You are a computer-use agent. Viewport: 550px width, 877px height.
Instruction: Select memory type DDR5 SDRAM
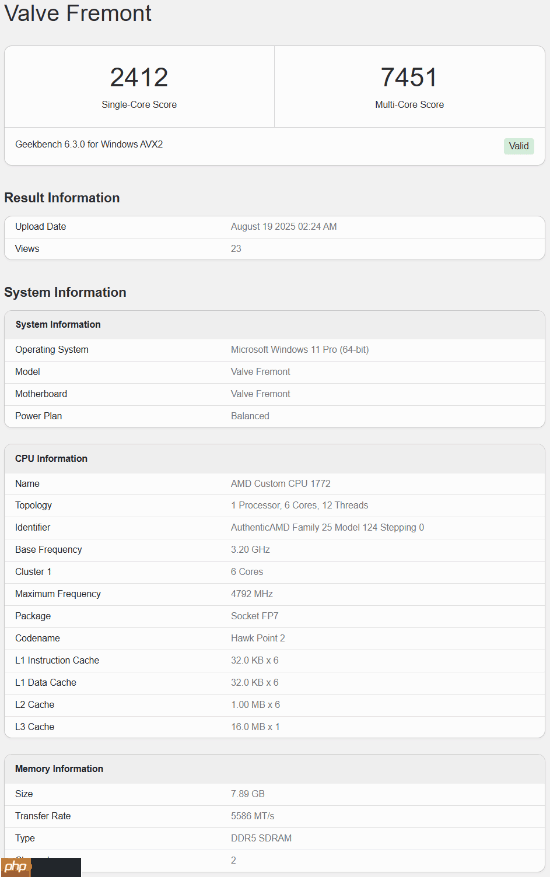click(x=261, y=838)
